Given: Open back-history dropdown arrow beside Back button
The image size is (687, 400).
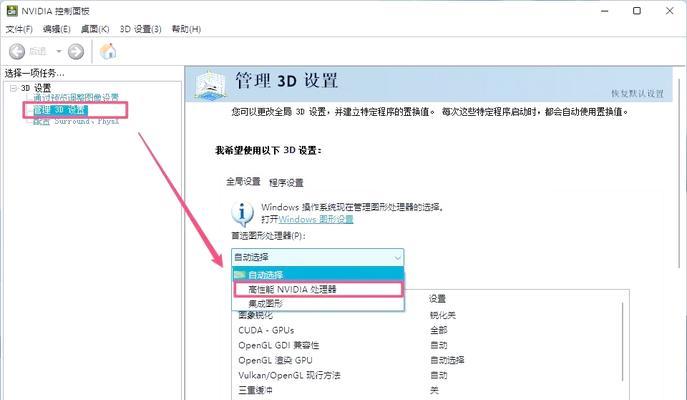Looking at the screenshot, I should coord(59,52).
